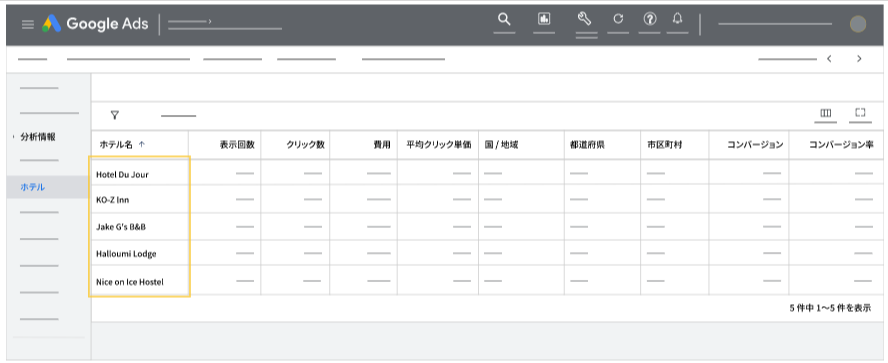Open the reports chart icon
Screen dimensions: 888x363
[544, 19]
